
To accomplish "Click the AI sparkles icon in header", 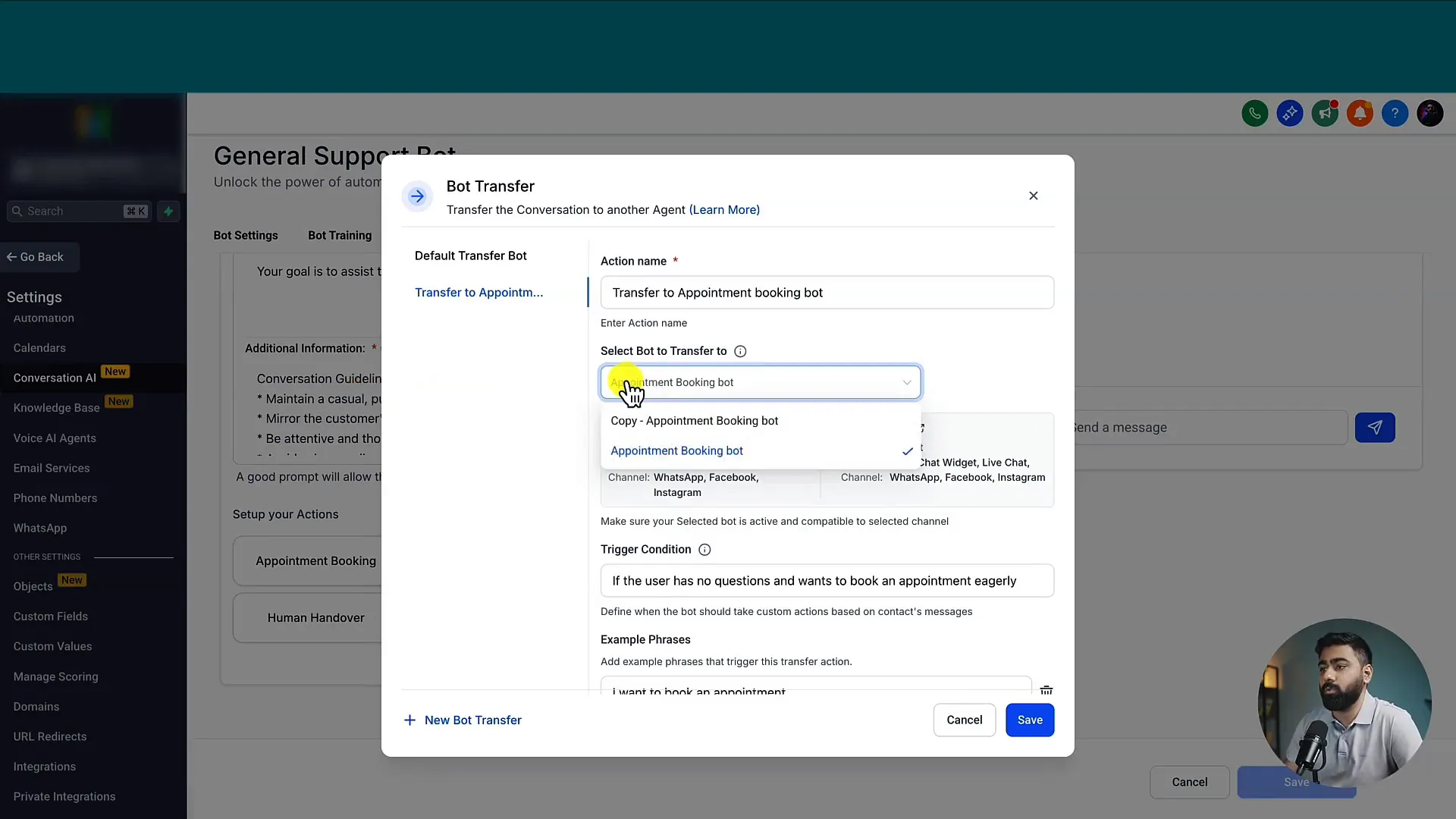I will pos(1290,113).
